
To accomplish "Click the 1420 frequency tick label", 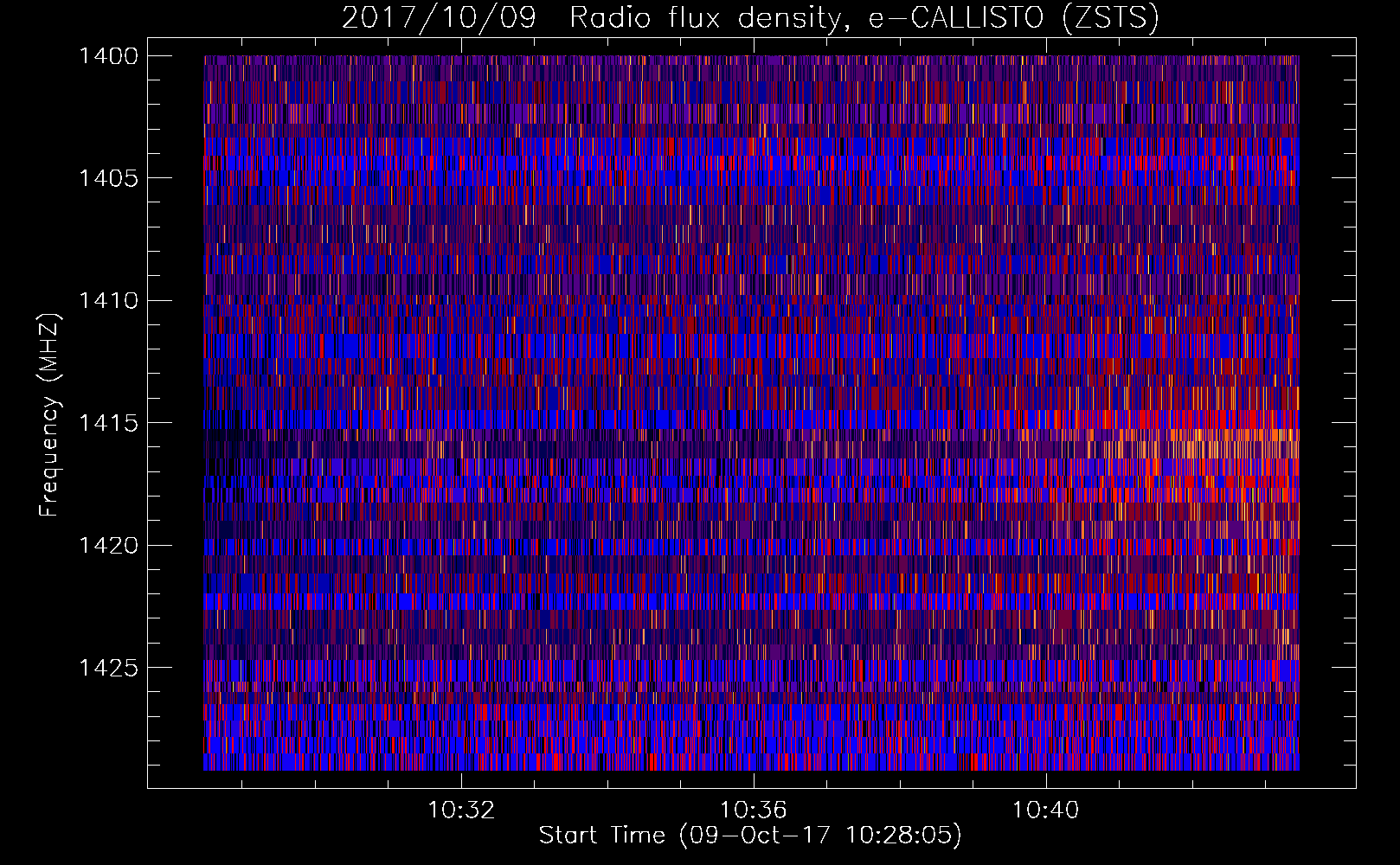I will tap(108, 545).
